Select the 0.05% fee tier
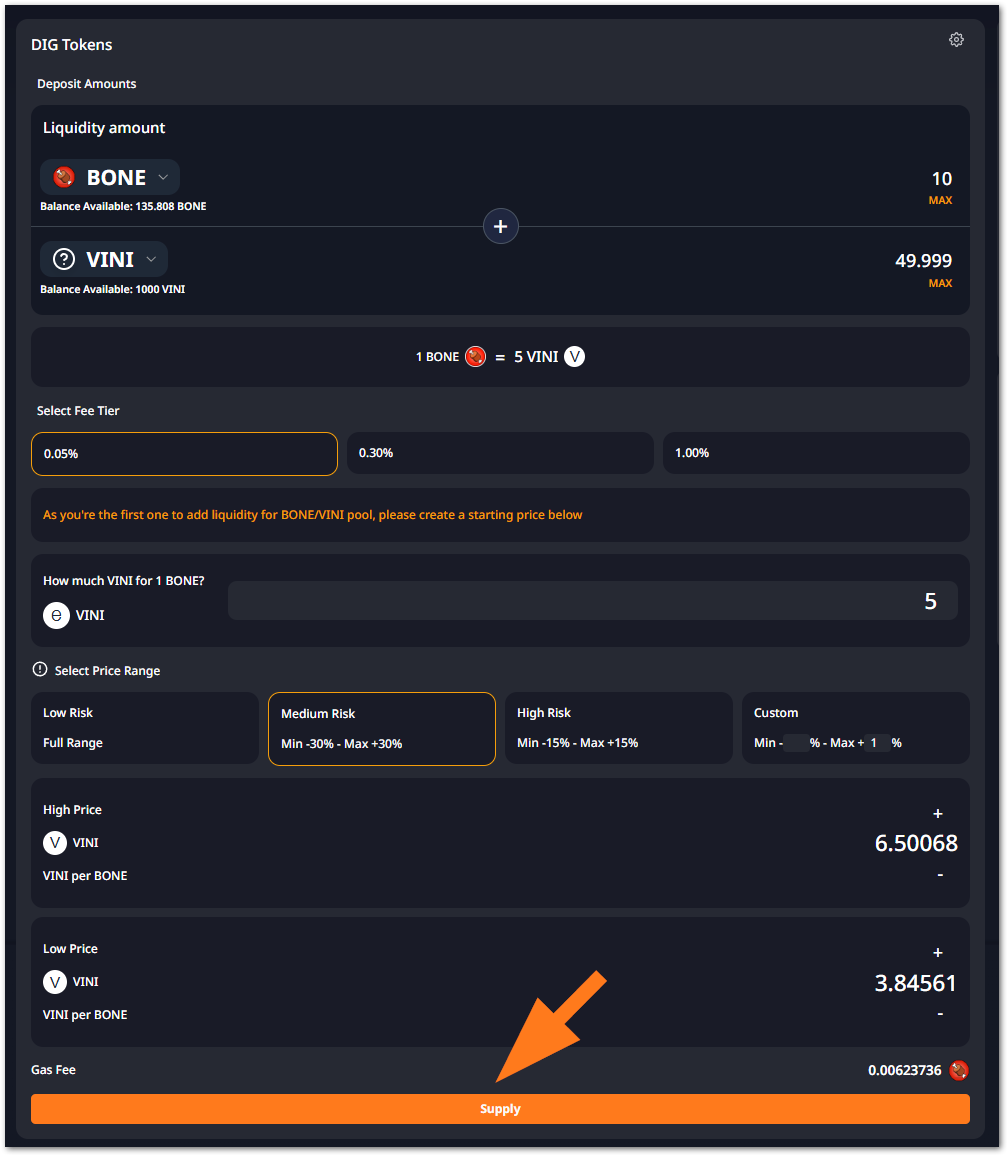The image size is (1008, 1156). point(184,453)
